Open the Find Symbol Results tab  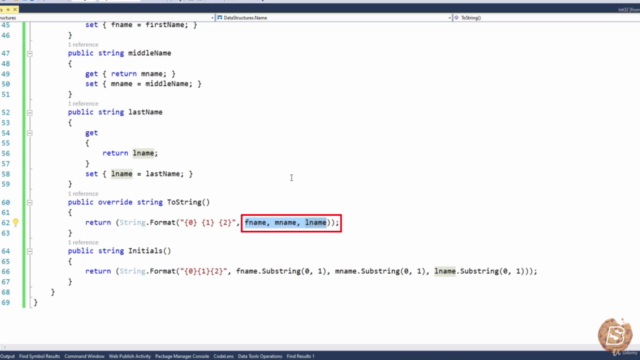click(x=39, y=356)
